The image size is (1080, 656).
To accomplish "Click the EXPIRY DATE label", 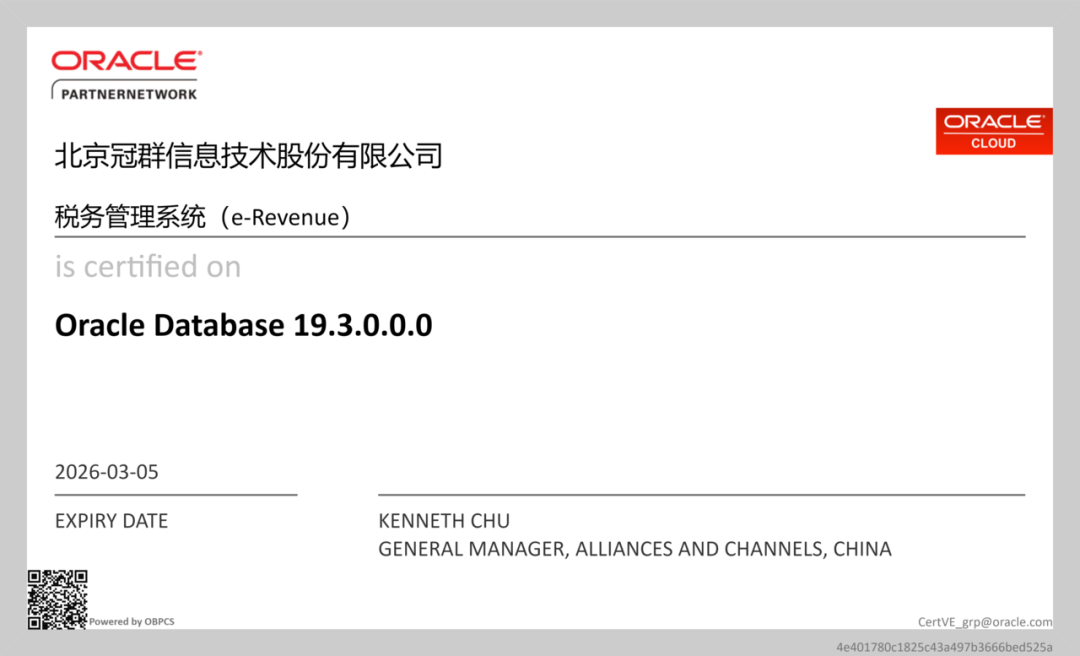I will tap(112, 521).
